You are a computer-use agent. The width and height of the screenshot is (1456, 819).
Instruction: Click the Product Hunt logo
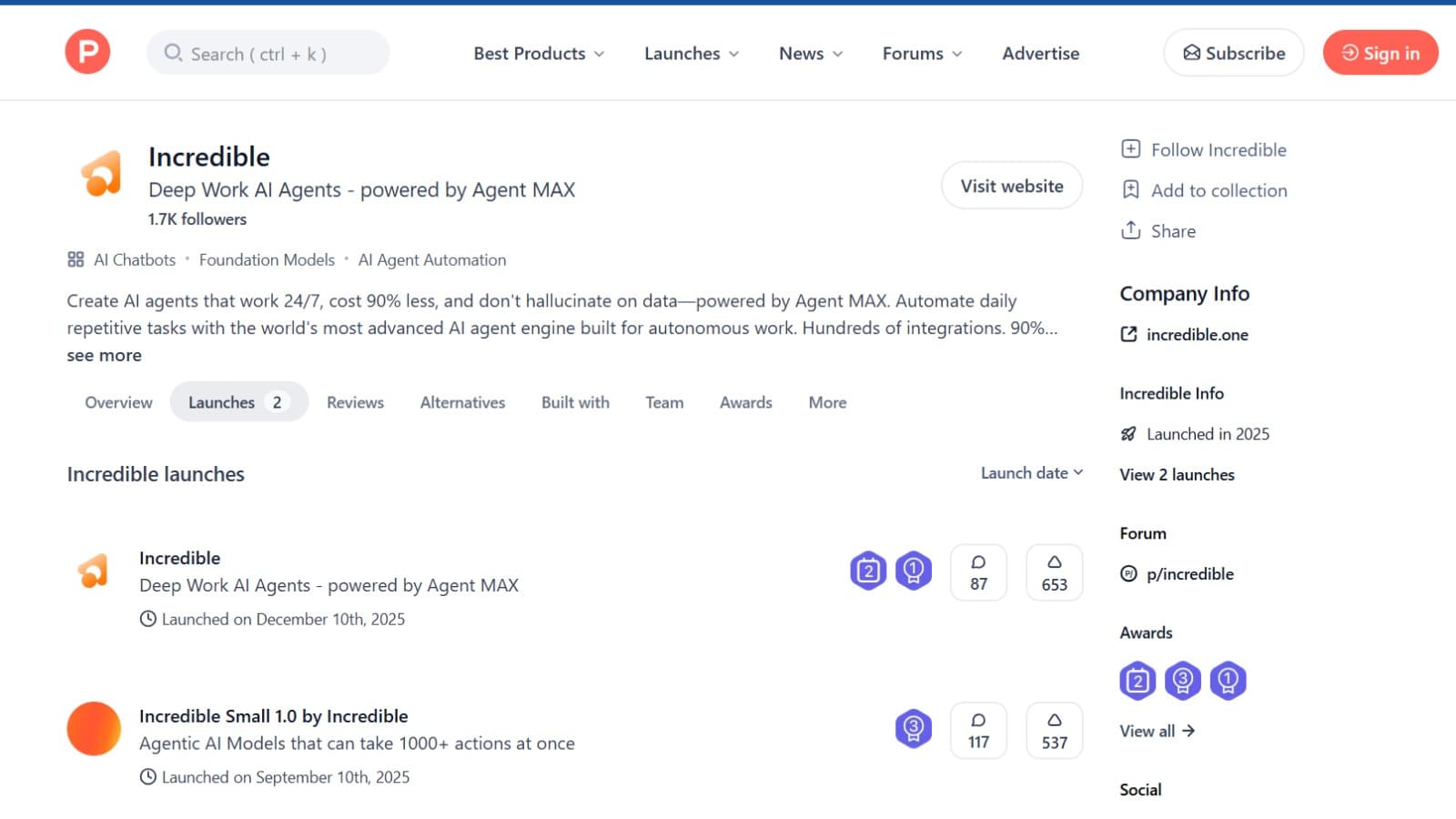pos(87,52)
